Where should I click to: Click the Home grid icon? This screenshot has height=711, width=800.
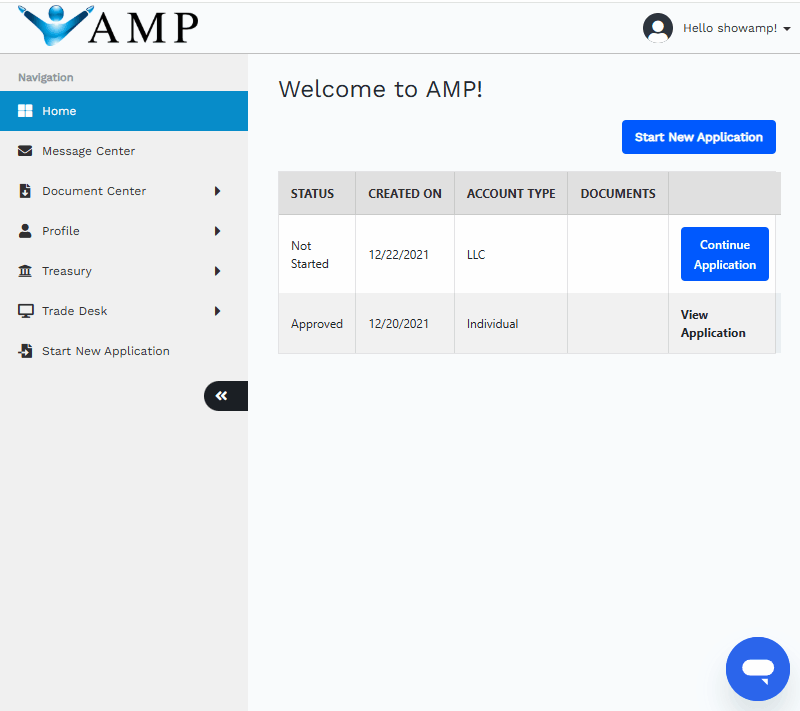tap(26, 111)
